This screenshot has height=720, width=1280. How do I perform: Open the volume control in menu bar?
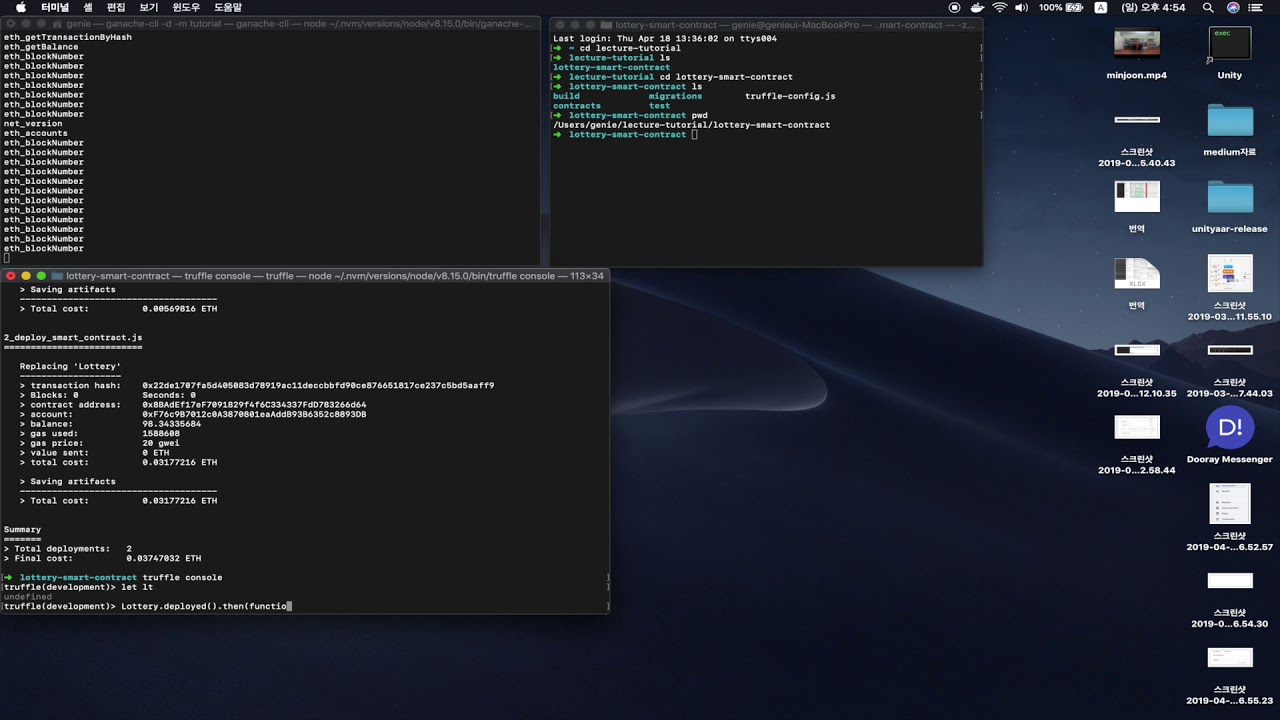click(x=1021, y=7)
